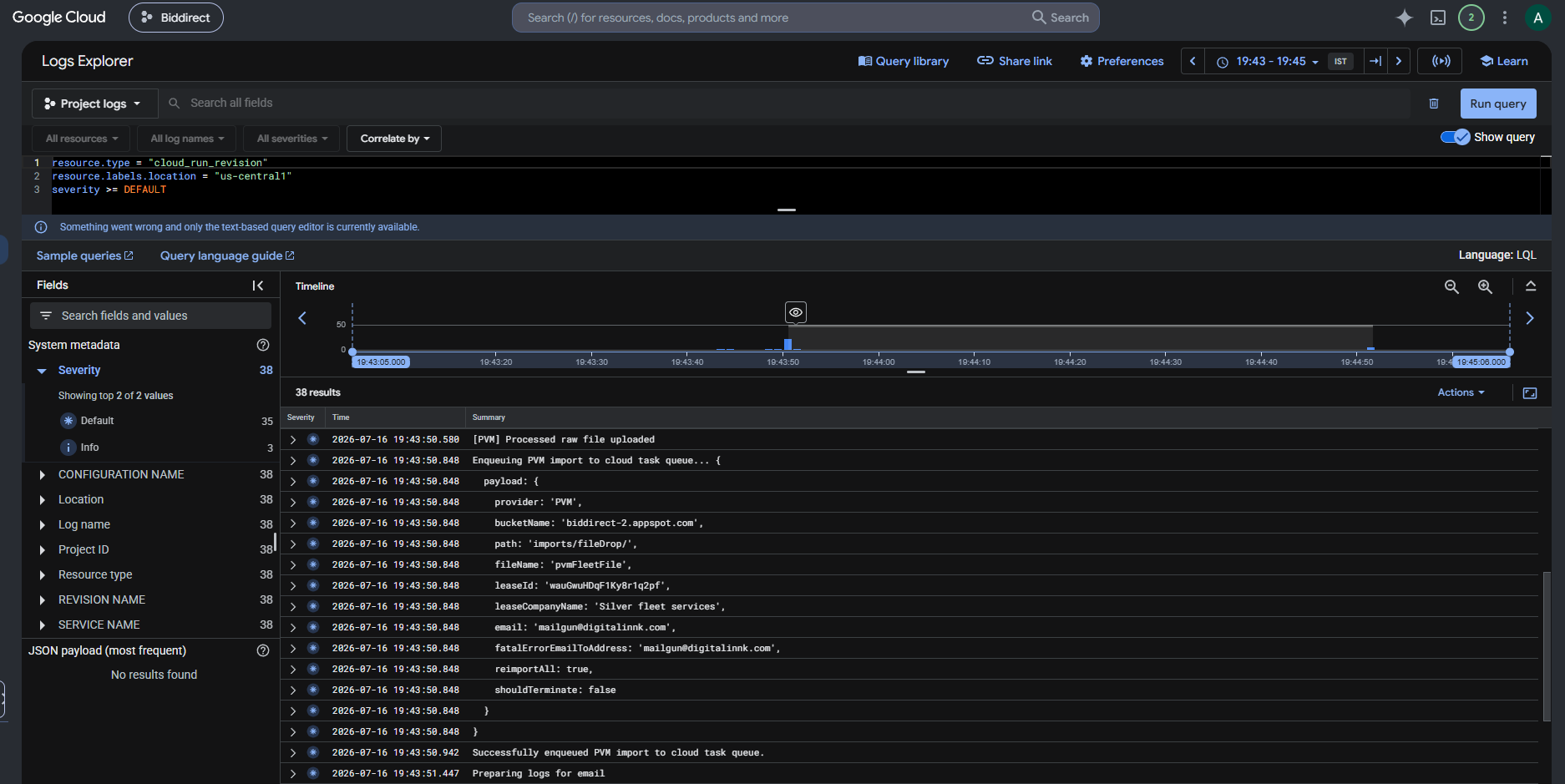Viewport: 1565px width, 784px height.
Task: Open All resources filter dropdown
Action: coord(81,139)
